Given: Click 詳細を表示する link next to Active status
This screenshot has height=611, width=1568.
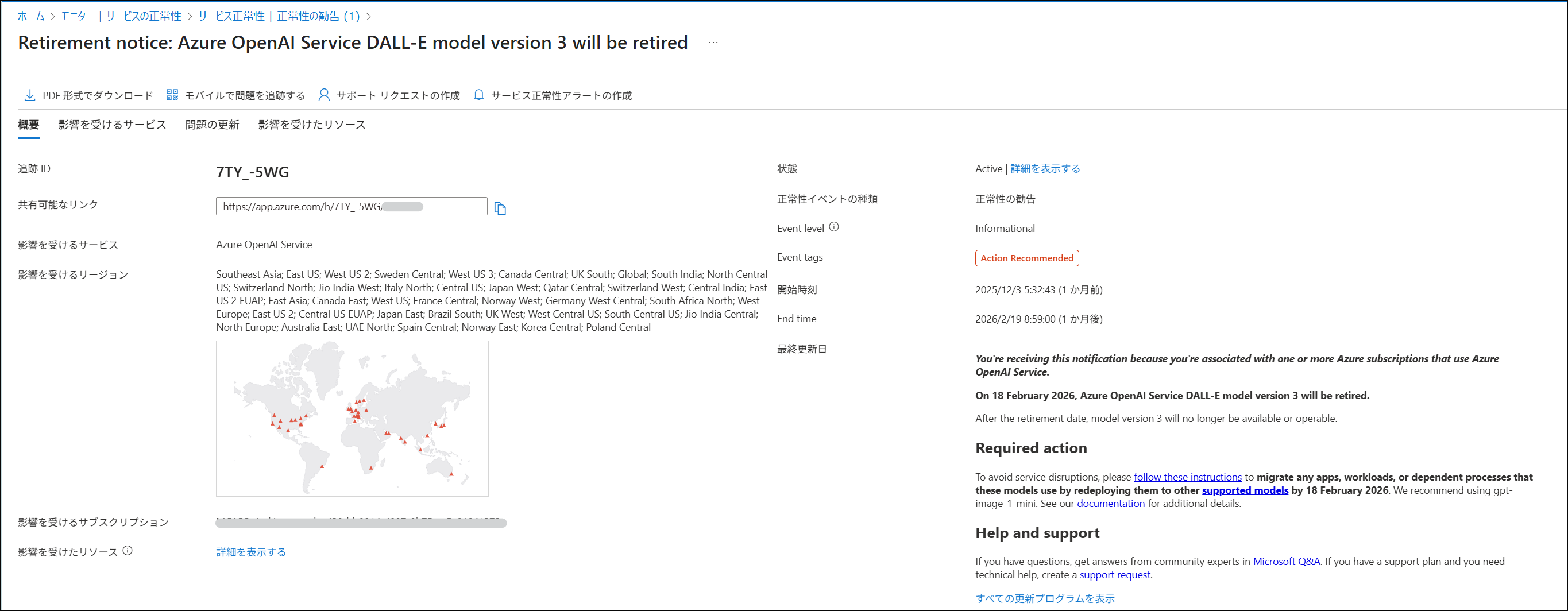Looking at the screenshot, I should click(x=1045, y=169).
